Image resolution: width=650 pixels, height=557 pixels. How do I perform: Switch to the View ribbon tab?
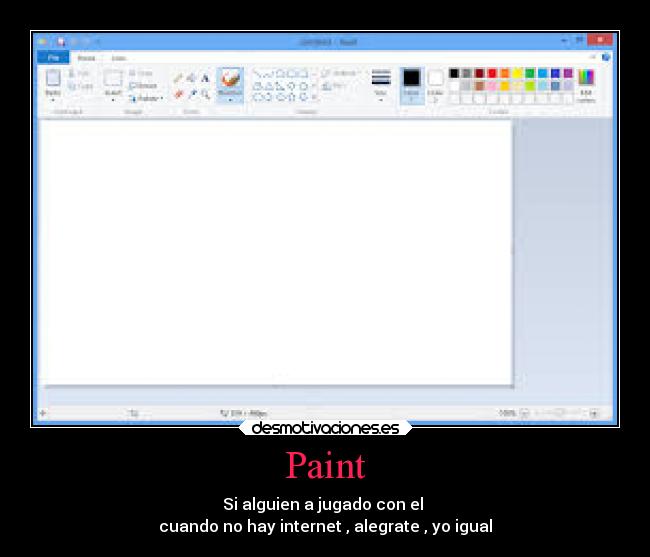coord(119,58)
